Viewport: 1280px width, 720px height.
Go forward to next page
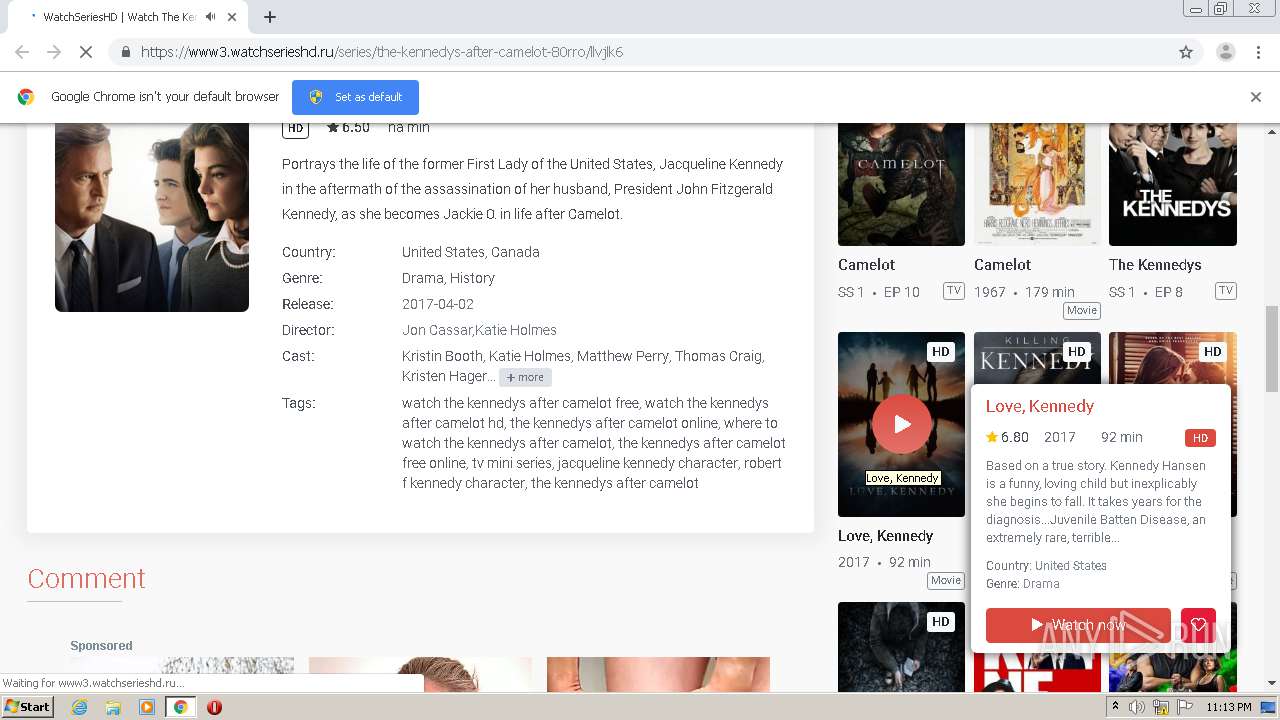point(54,52)
